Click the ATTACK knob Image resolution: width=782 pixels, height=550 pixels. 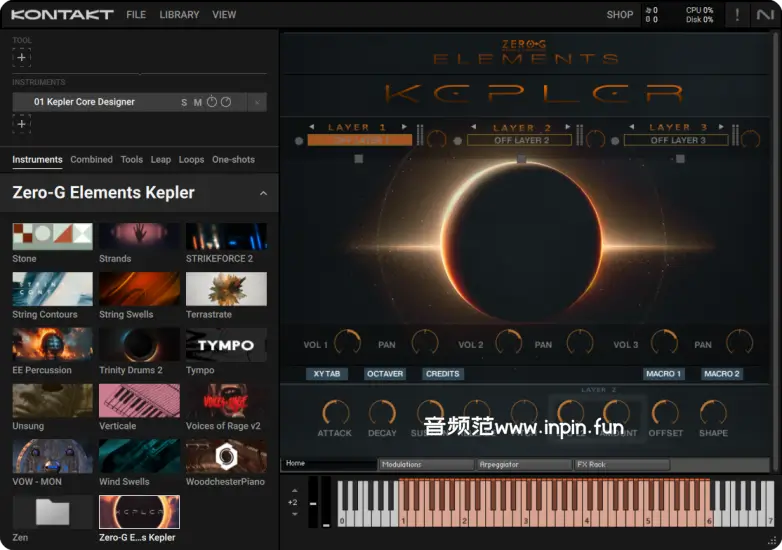click(335, 411)
